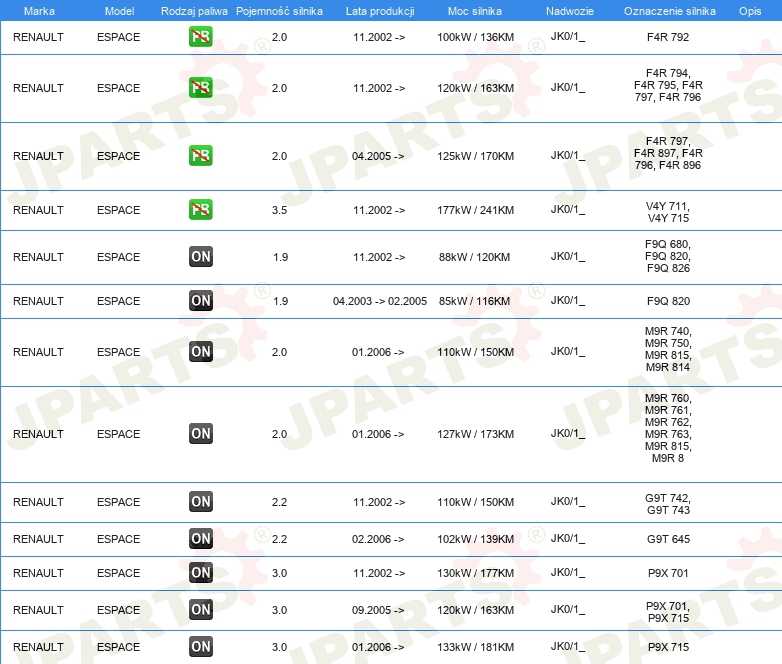Select power value 127kW / 173KM
Viewport: 782px width, 664px height.
pyautogui.click(x=475, y=434)
